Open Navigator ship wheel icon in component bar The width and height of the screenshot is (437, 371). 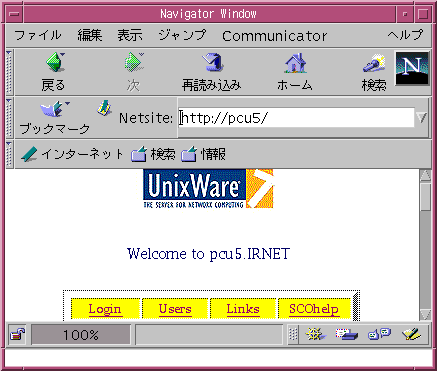pyautogui.click(x=315, y=334)
